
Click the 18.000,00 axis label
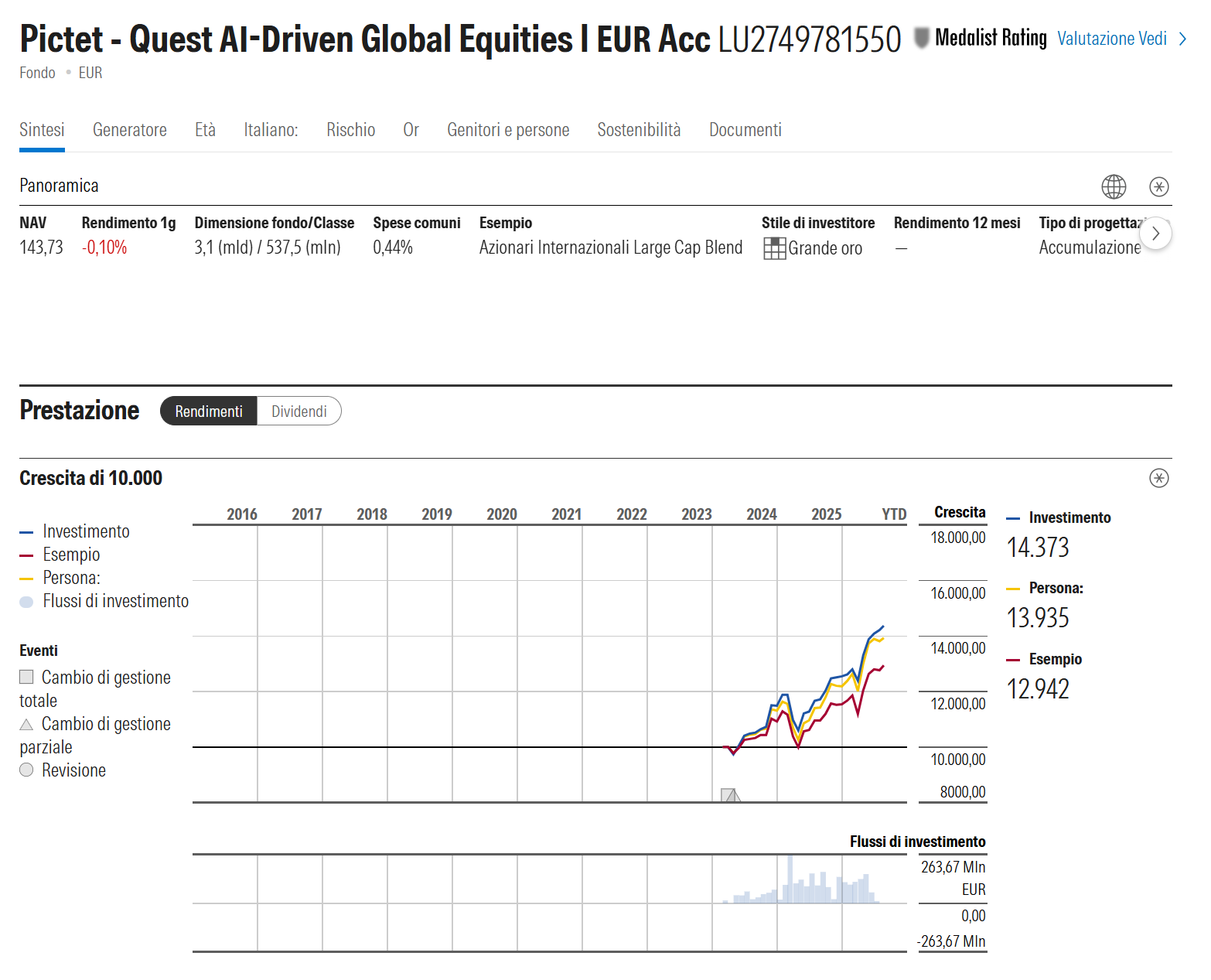(958, 538)
